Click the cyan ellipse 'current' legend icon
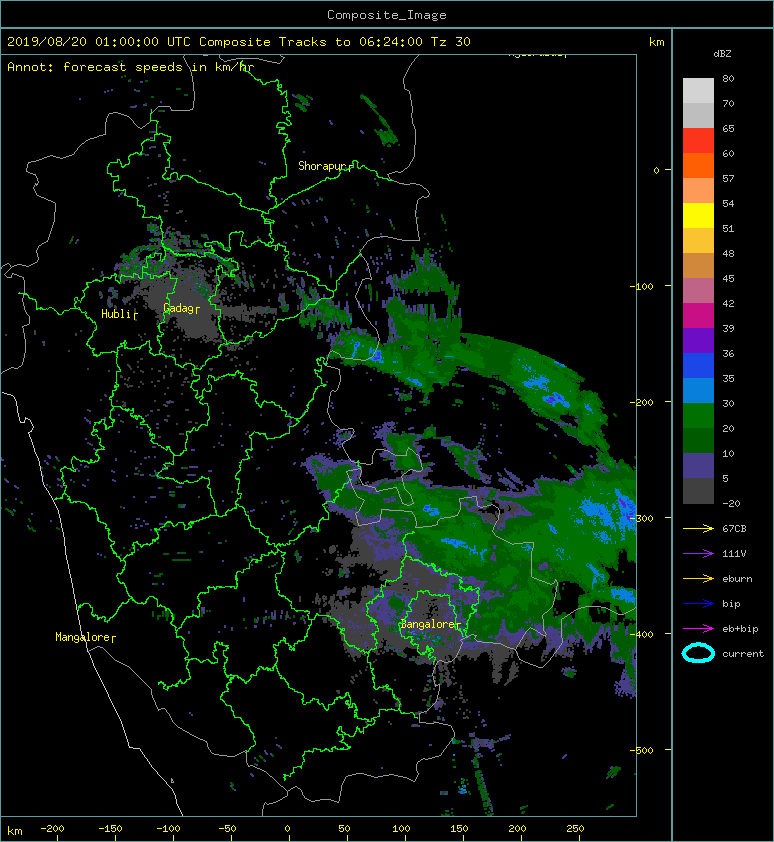The width and height of the screenshot is (774, 842). (x=698, y=653)
